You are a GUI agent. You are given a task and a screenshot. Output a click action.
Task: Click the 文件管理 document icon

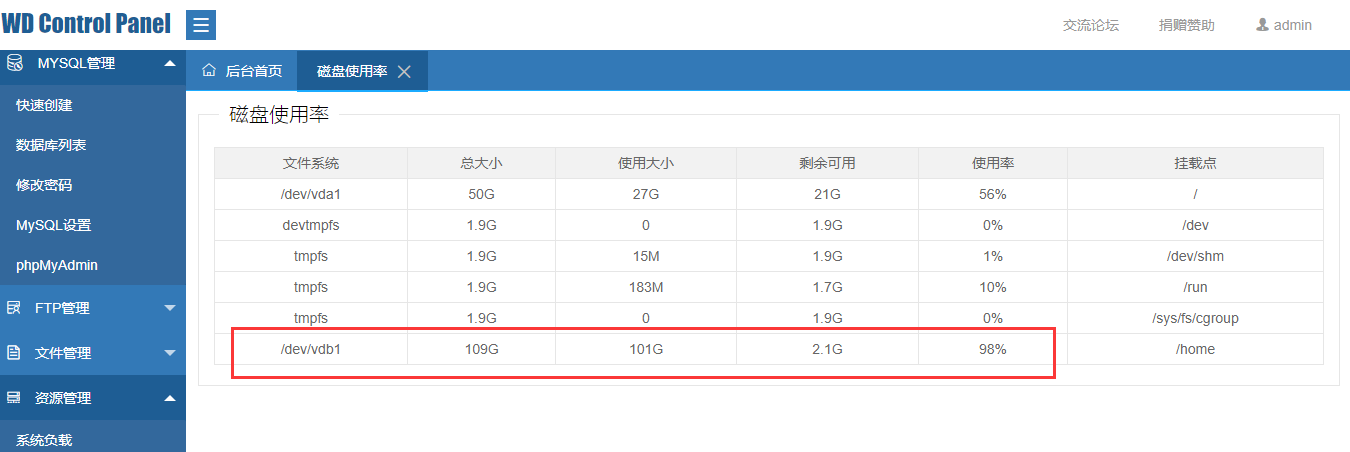coord(14,353)
